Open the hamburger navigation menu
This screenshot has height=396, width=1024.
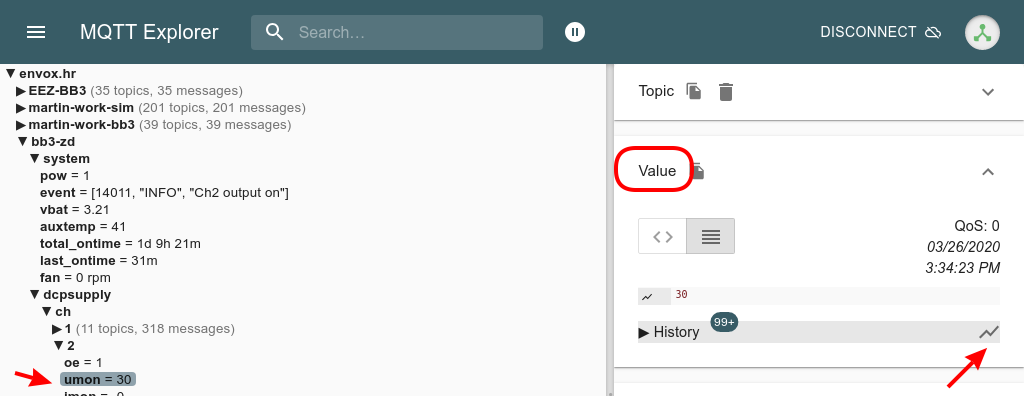36,32
